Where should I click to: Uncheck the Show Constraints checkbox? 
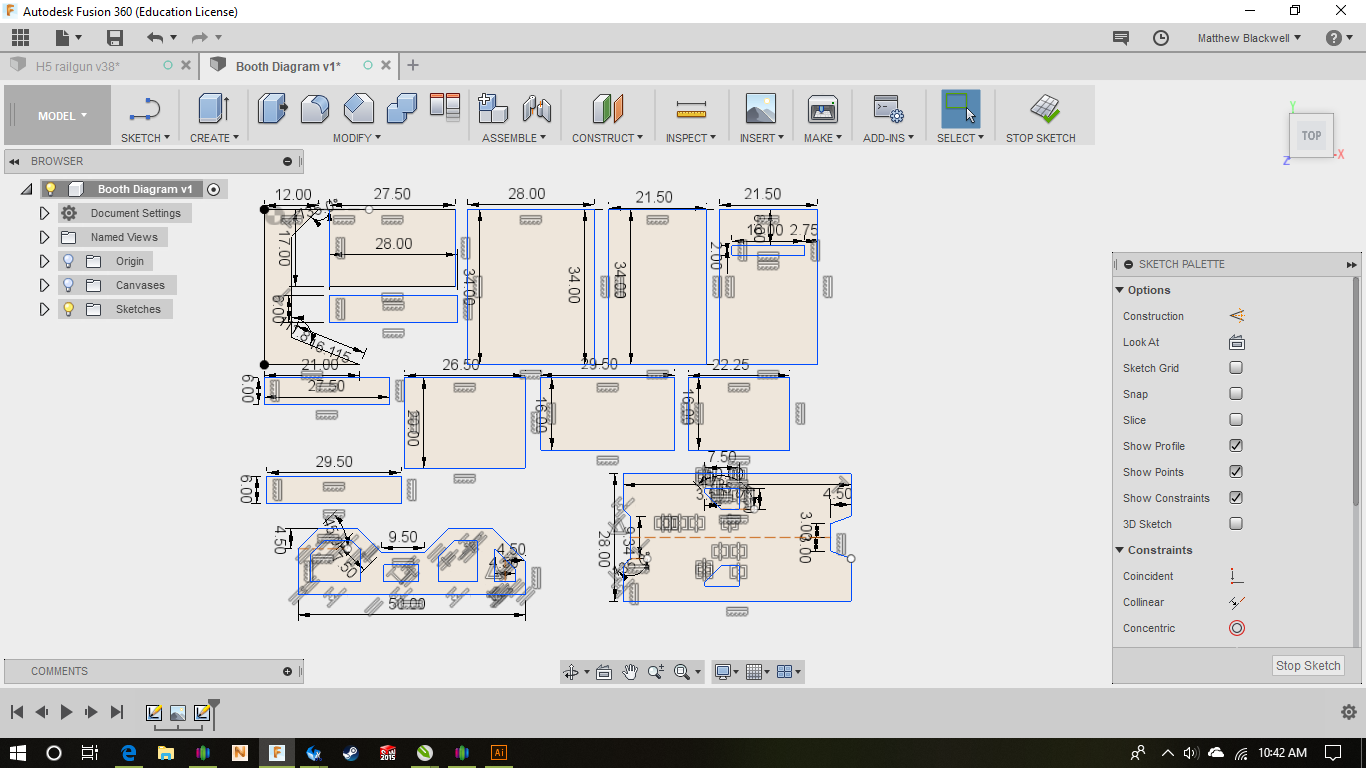[x=1236, y=498]
